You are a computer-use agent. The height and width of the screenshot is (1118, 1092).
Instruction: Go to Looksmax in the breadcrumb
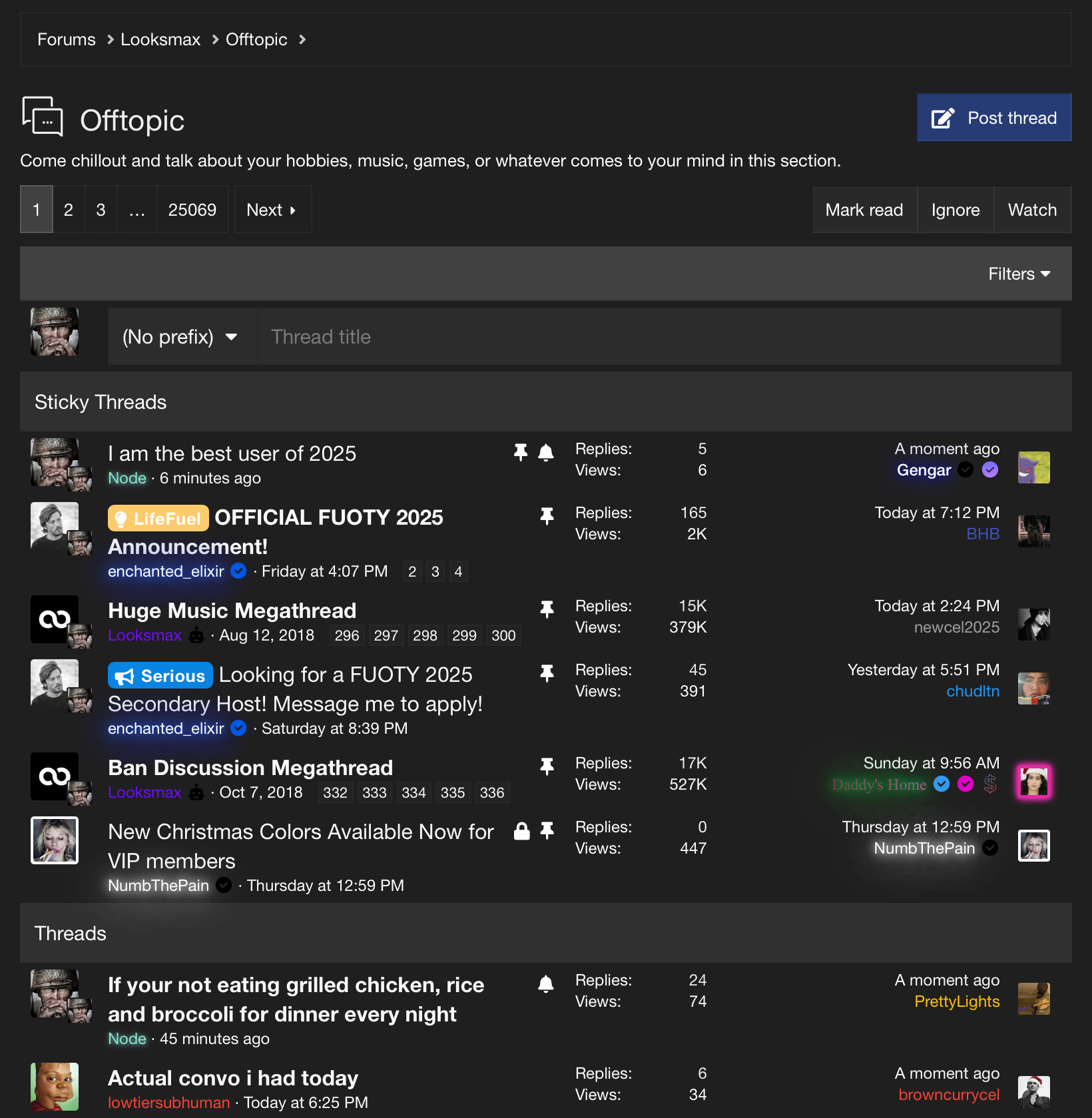pos(160,39)
